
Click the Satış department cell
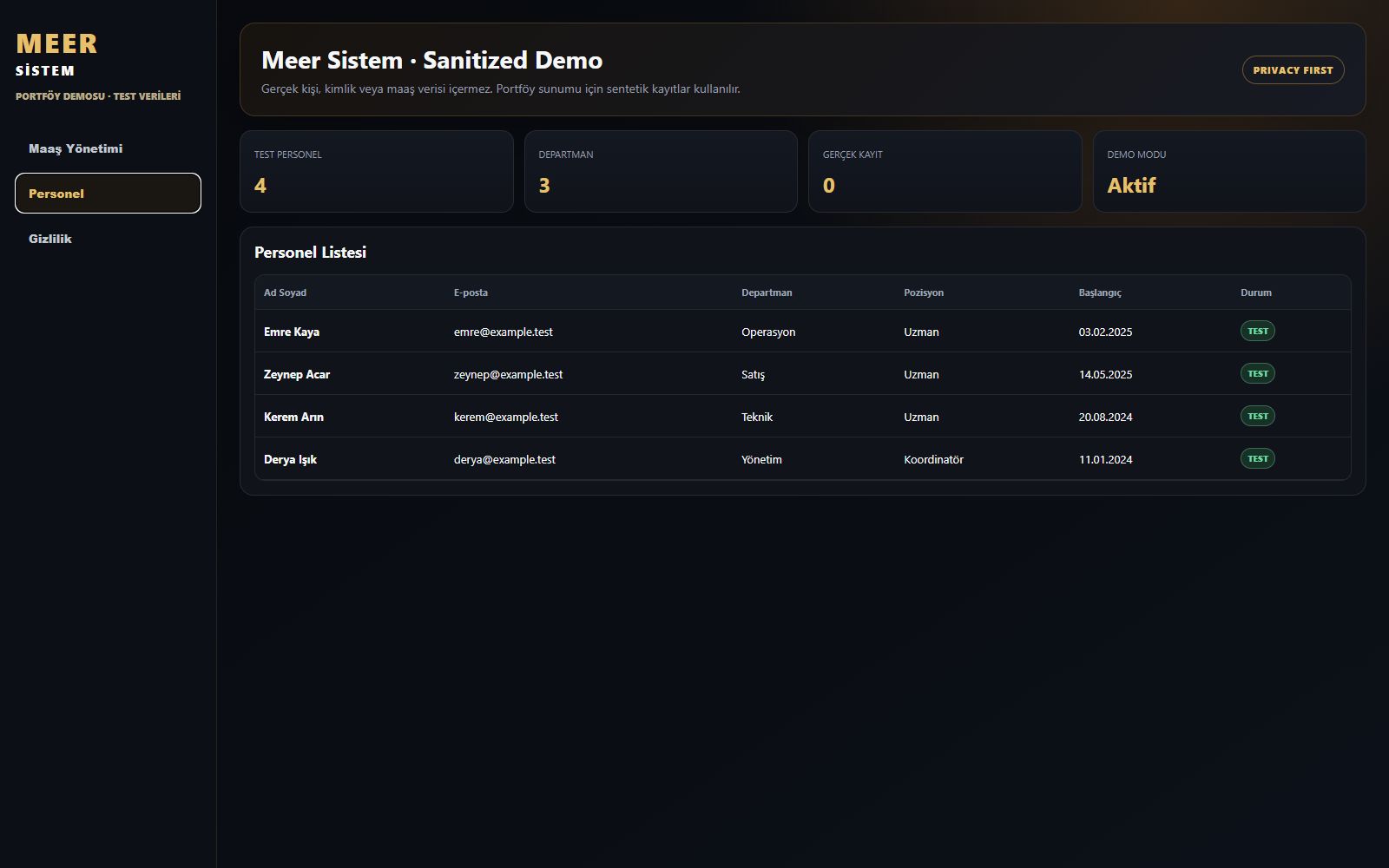coord(753,374)
